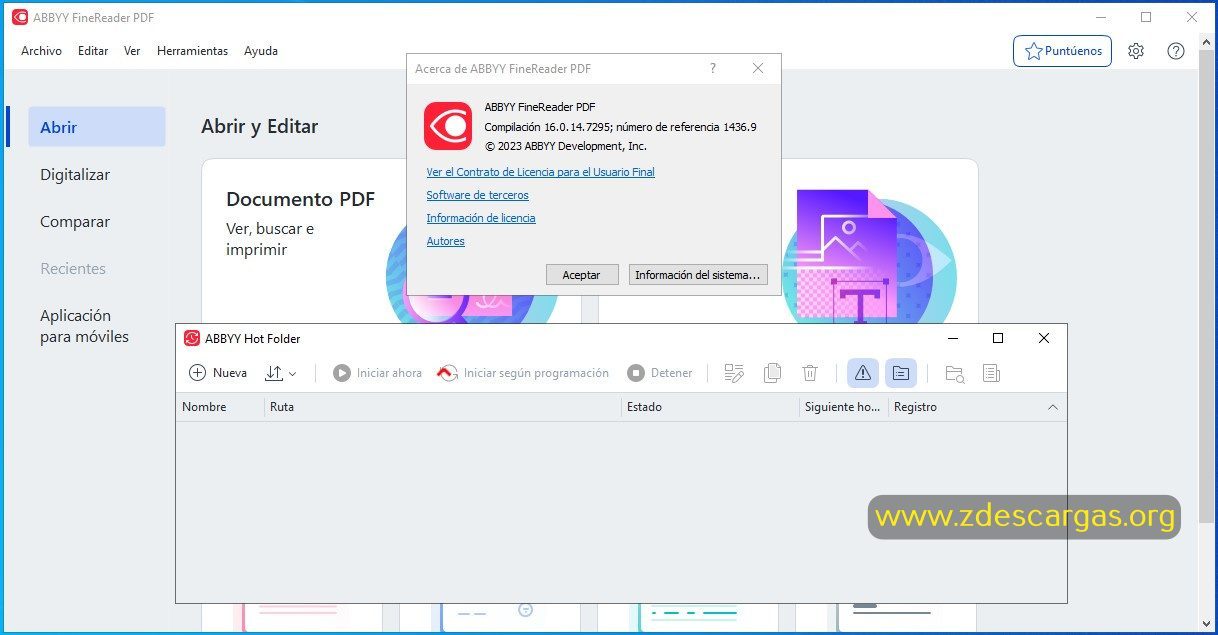Open the Herramientas menu
Image resolution: width=1218 pixels, height=635 pixels.
(192, 51)
